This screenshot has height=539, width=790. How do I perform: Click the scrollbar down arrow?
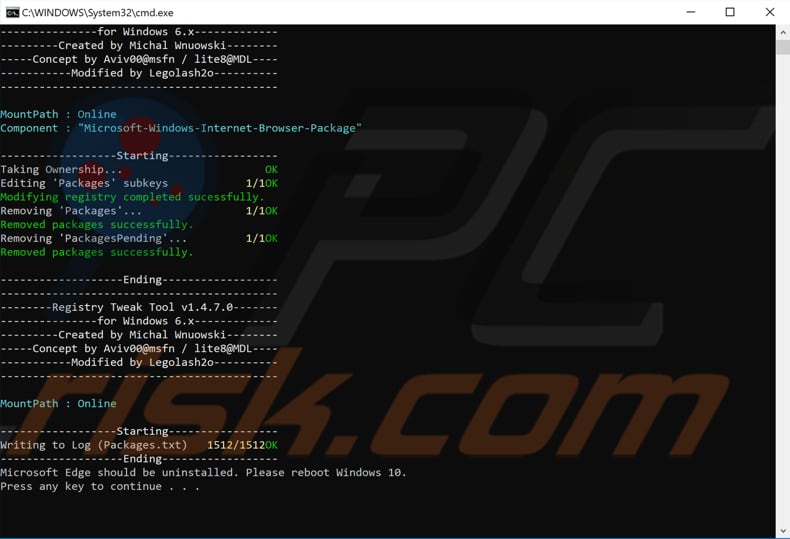(x=783, y=531)
